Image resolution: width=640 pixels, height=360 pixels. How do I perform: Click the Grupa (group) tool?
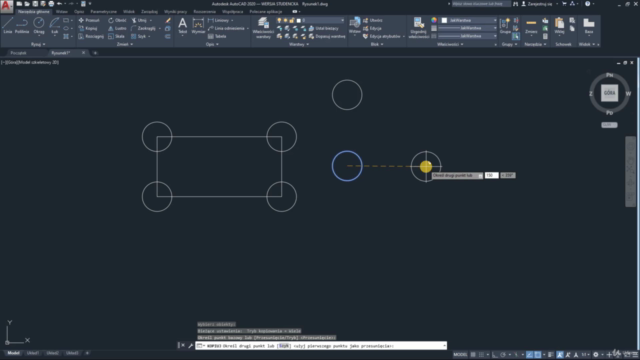click(x=505, y=25)
